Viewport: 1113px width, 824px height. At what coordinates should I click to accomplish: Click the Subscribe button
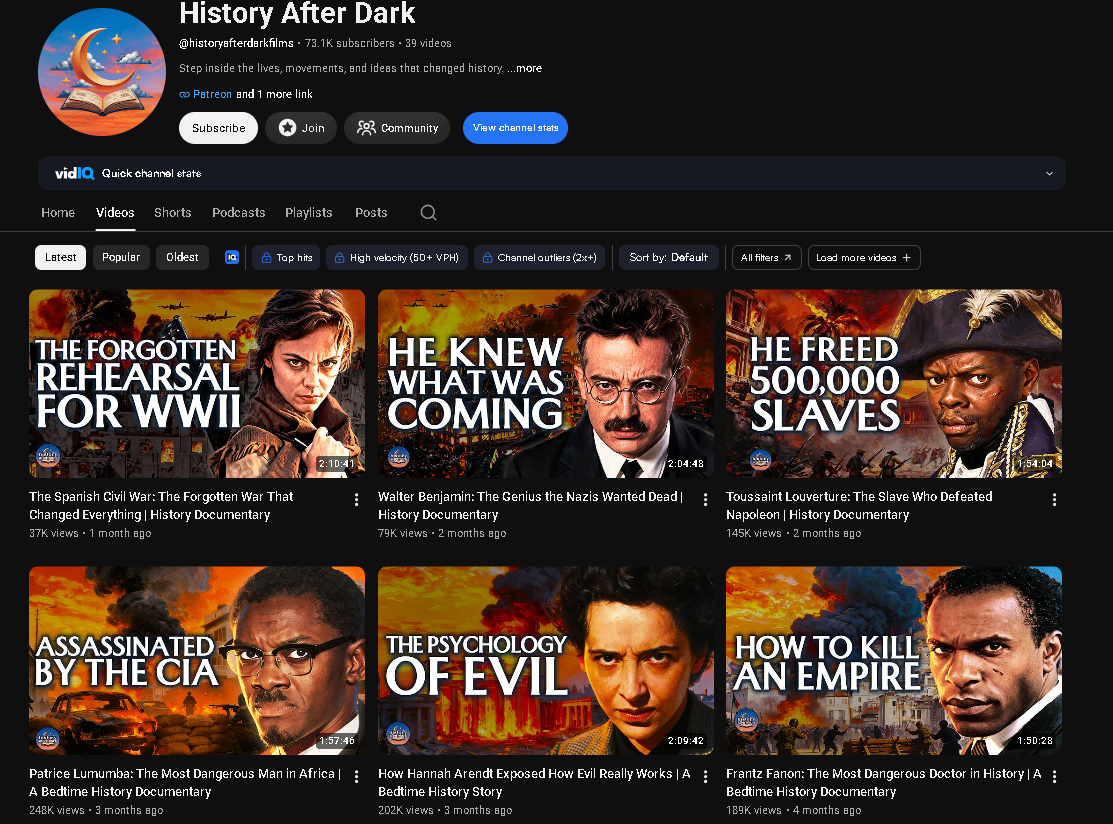219,128
